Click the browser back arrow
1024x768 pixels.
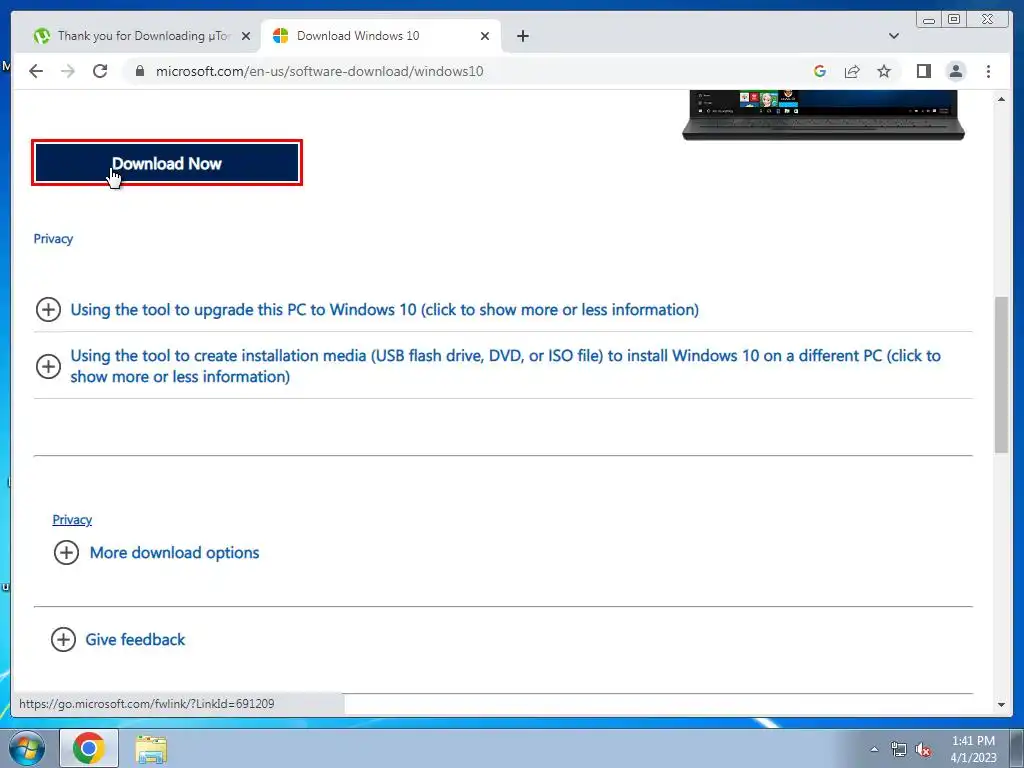[36, 71]
